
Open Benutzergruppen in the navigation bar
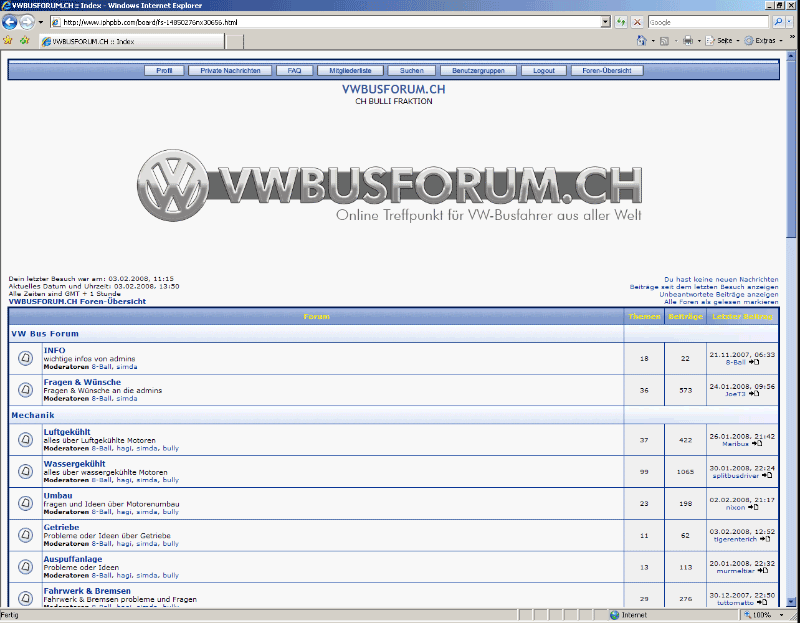[478, 70]
